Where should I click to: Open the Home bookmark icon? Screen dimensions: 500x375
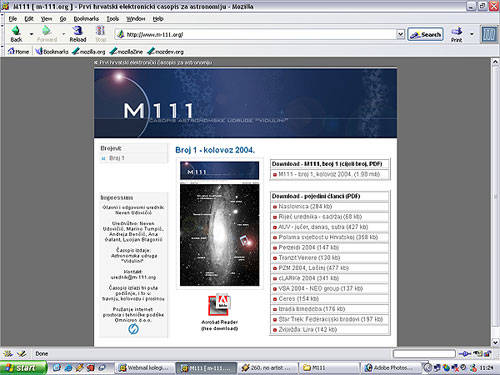(11, 51)
